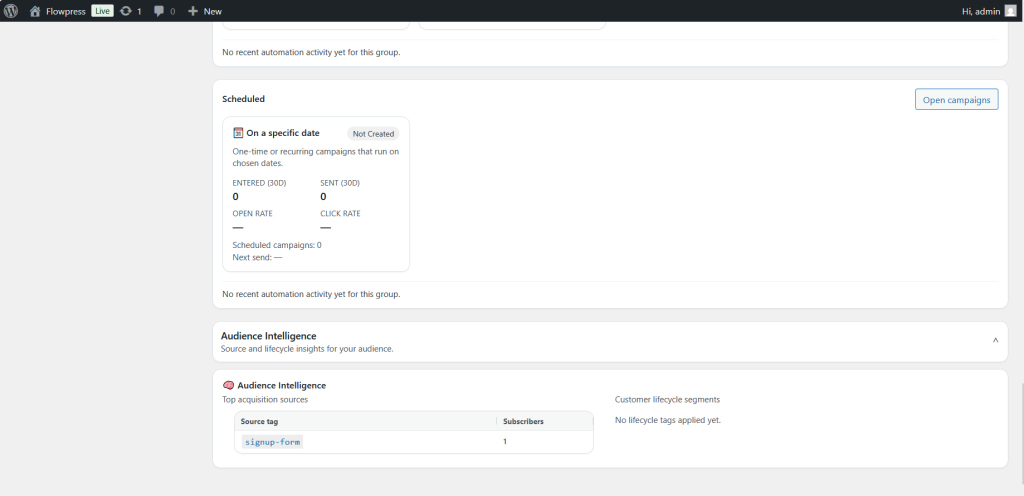The height and width of the screenshot is (496, 1024).
Task: Click the home icon beside Flowpress
Action: click(35, 11)
